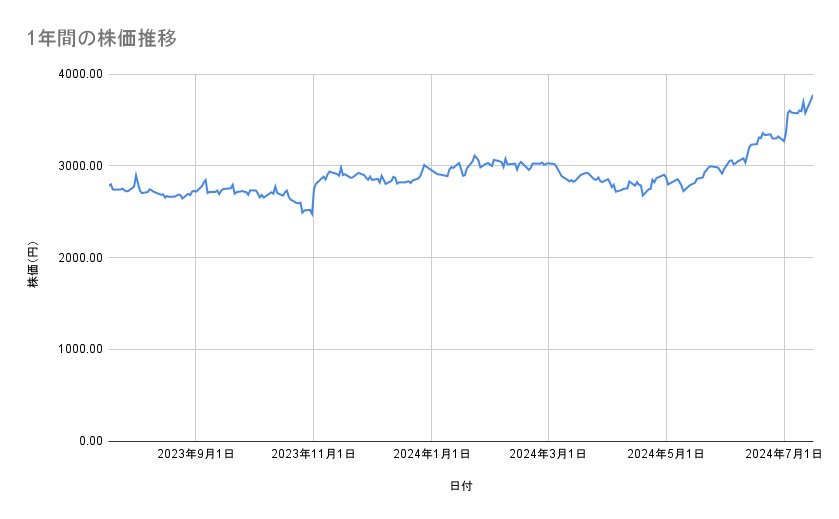This screenshot has height=519, width=839.
Task: Click the early spike before September 2023
Action: coord(136,174)
